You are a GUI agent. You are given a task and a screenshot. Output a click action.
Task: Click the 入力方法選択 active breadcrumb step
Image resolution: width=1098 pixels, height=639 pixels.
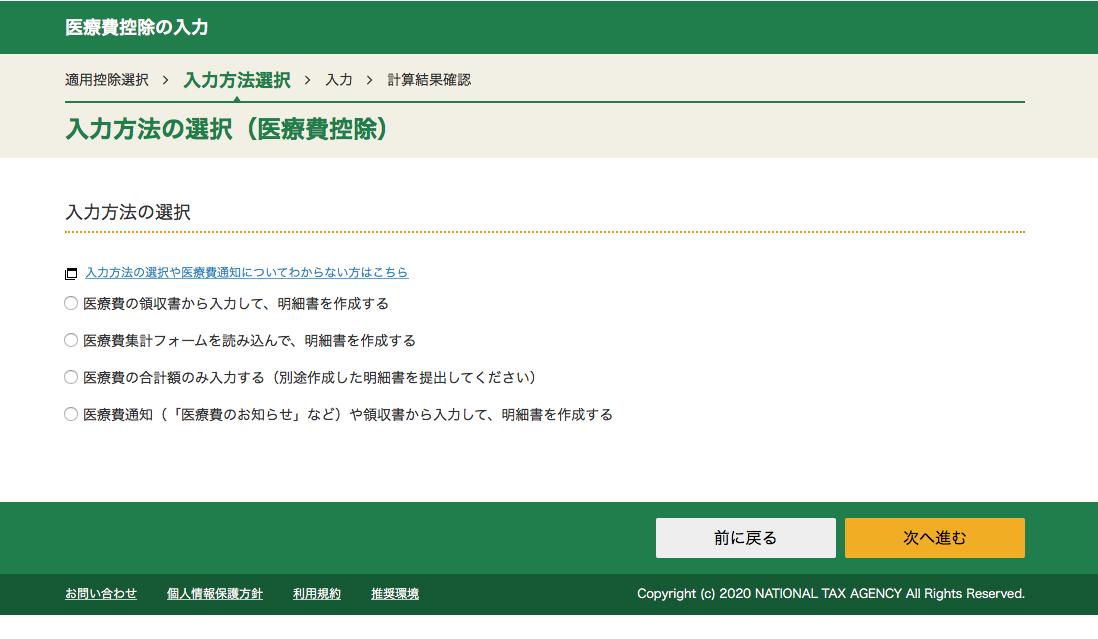point(237,80)
